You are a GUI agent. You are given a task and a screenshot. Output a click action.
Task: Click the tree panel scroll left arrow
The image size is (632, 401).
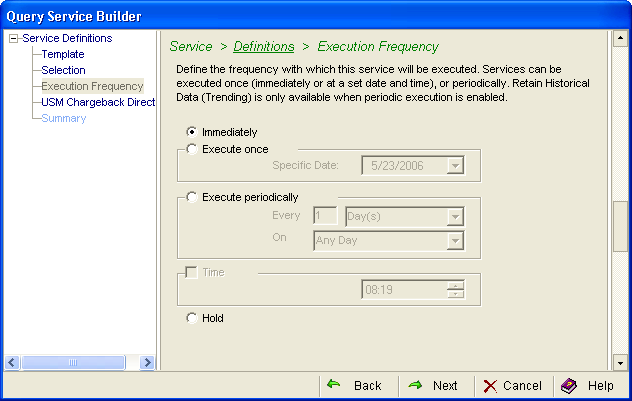[x=12, y=362]
